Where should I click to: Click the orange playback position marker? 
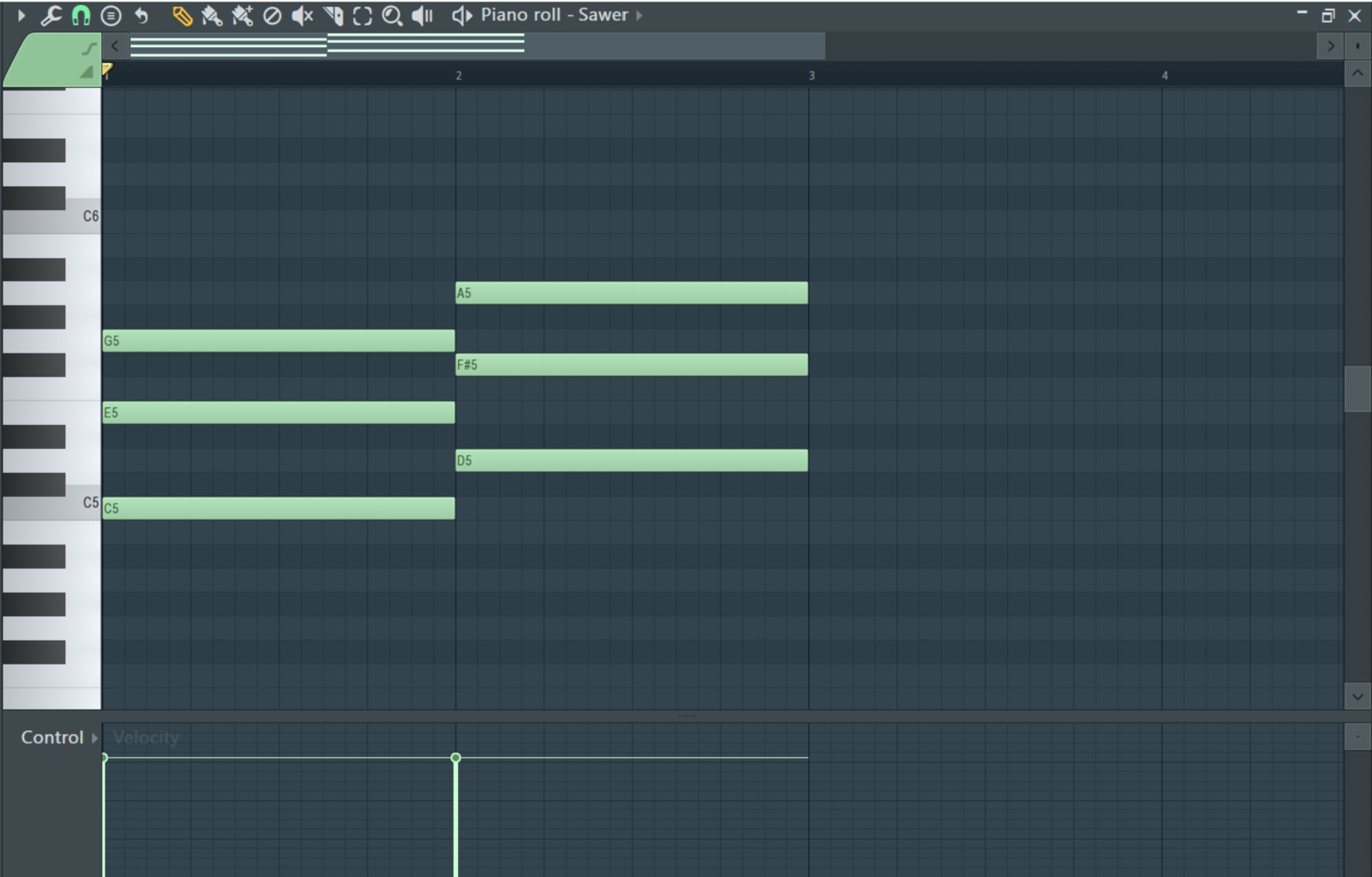point(106,70)
